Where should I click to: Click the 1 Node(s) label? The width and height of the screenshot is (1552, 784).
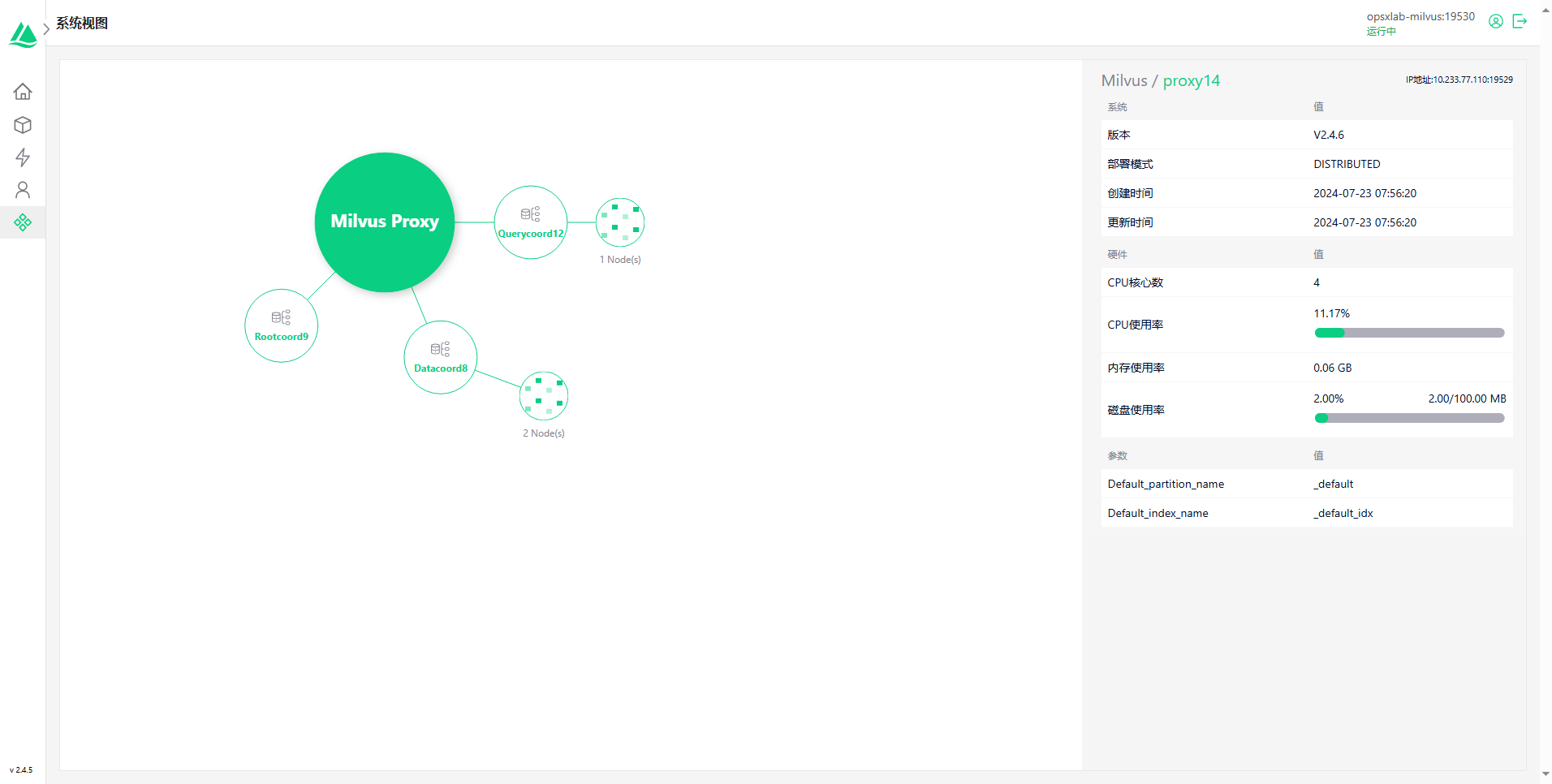coord(620,260)
